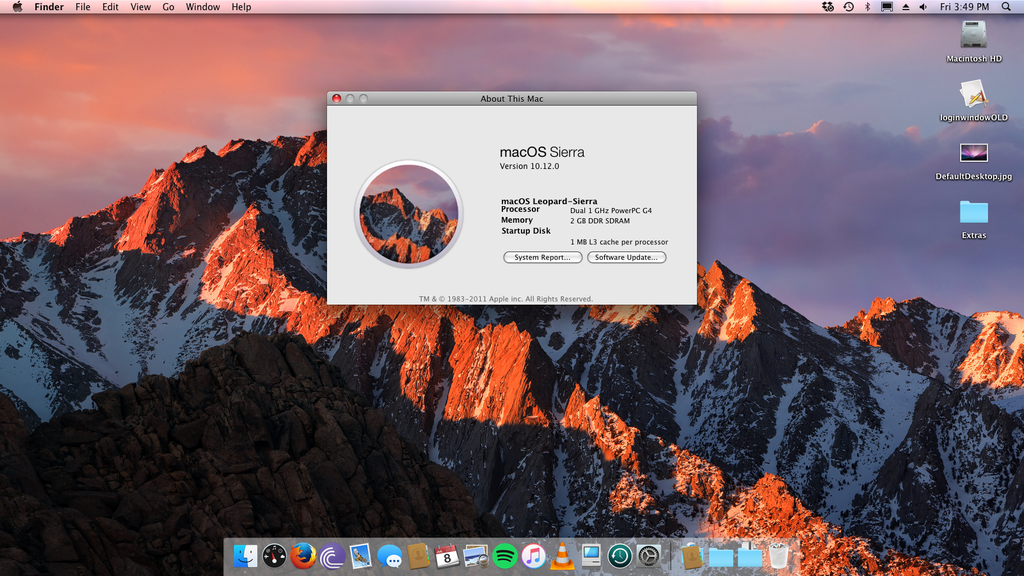
Task: Click the Version 10.12.0 text
Action: pos(530,167)
